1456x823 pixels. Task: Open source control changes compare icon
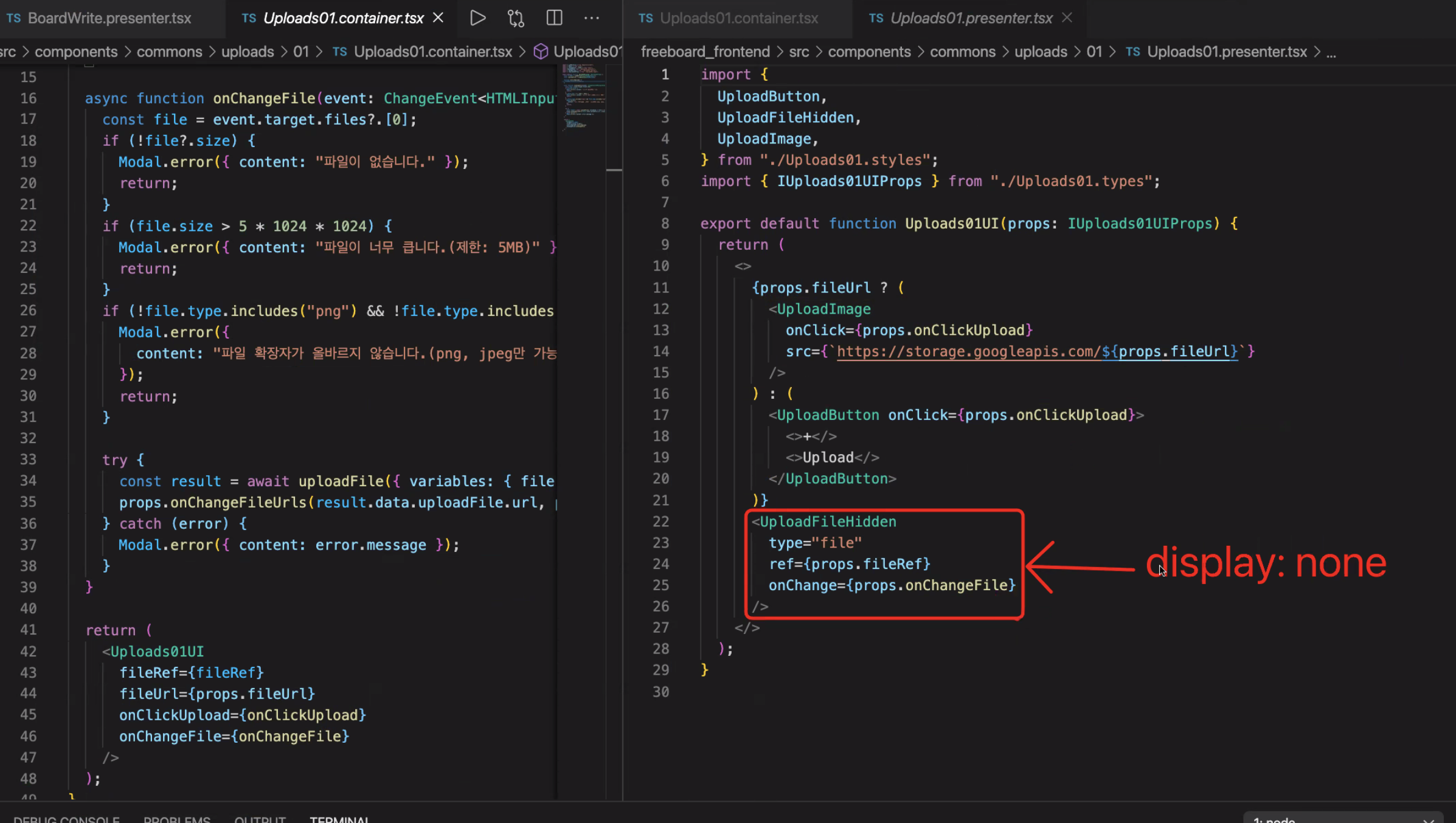[516, 18]
